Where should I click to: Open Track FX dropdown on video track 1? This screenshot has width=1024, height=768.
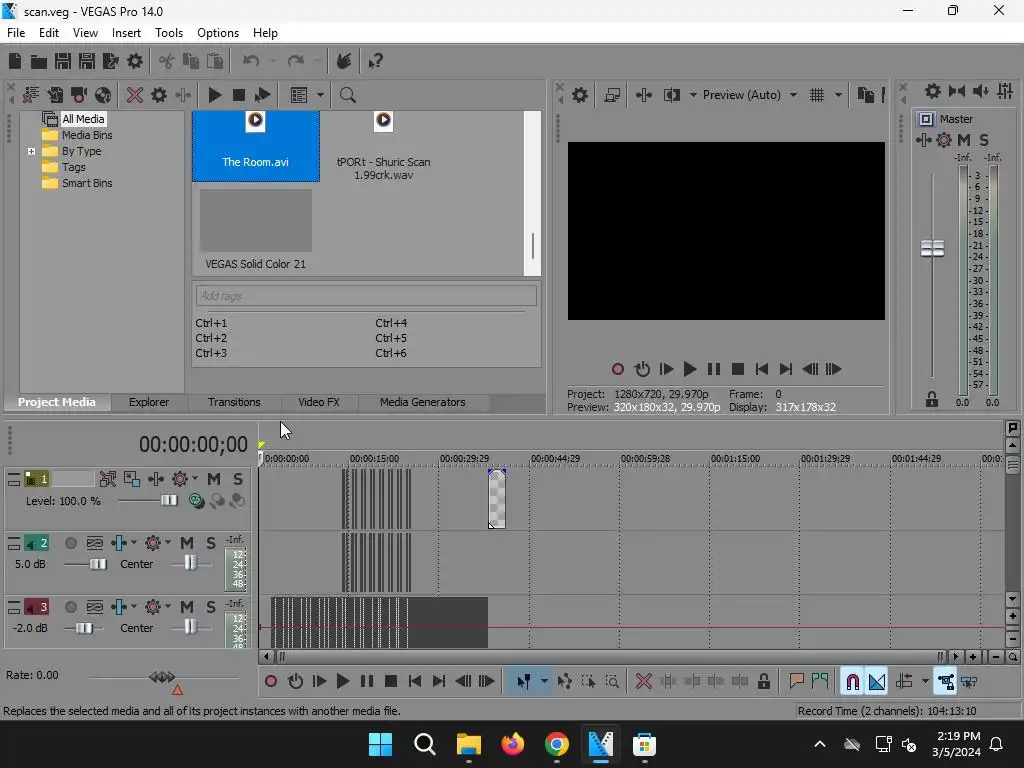(195, 479)
